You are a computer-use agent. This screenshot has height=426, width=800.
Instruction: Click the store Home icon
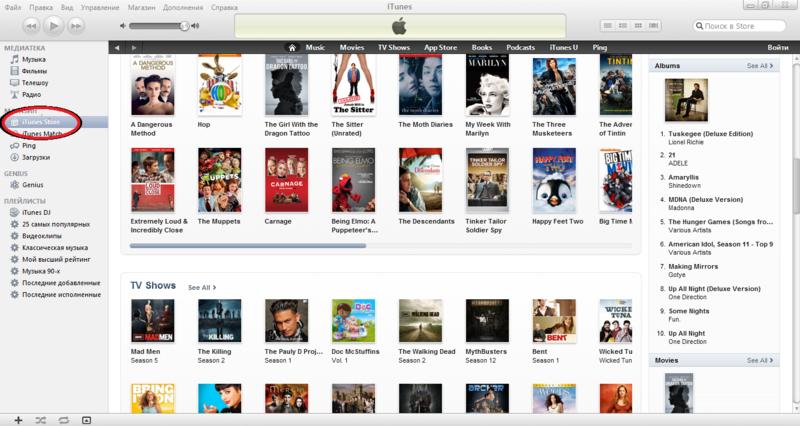tap(292, 47)
